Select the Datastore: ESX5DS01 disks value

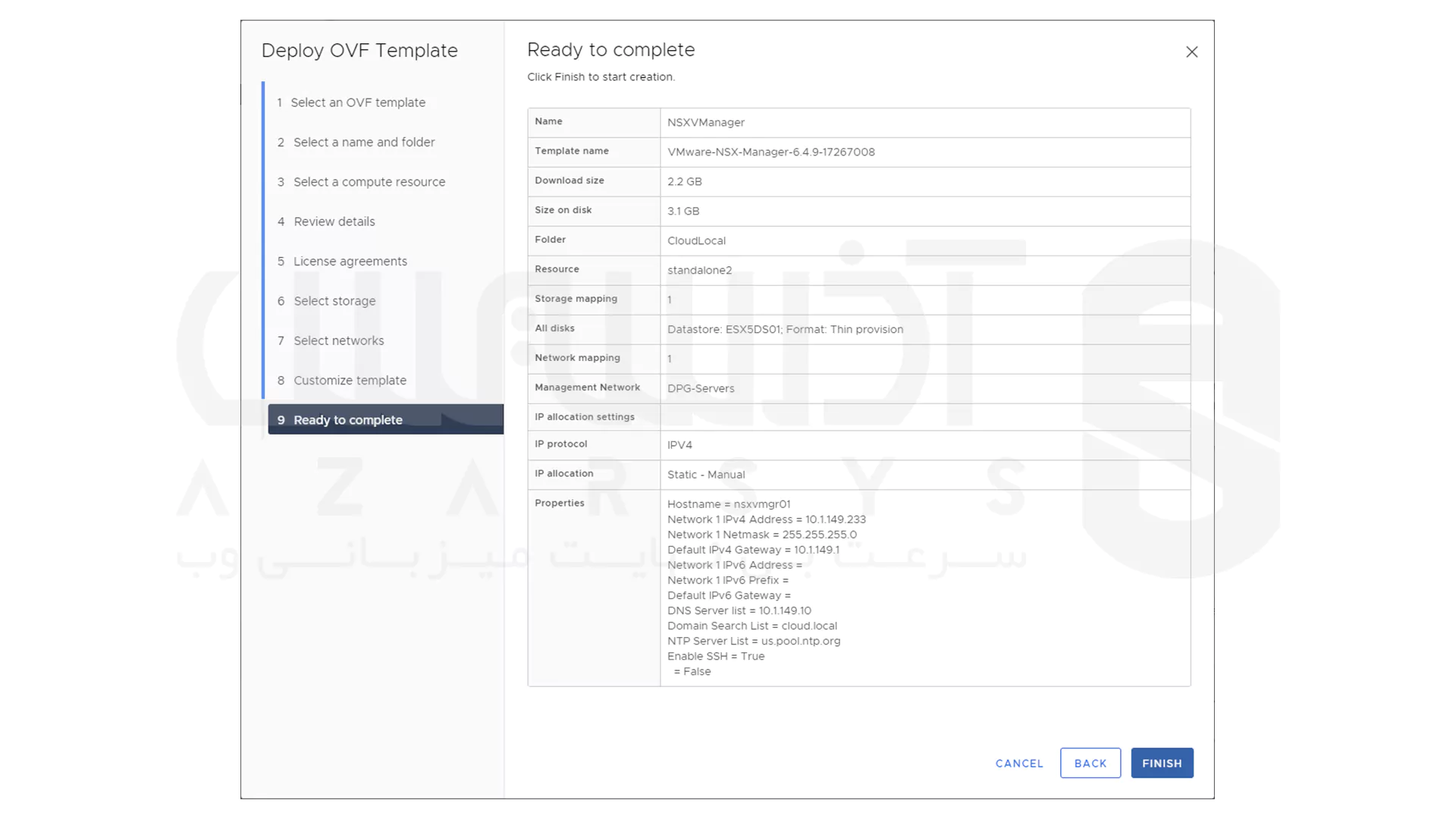[785, 329]
